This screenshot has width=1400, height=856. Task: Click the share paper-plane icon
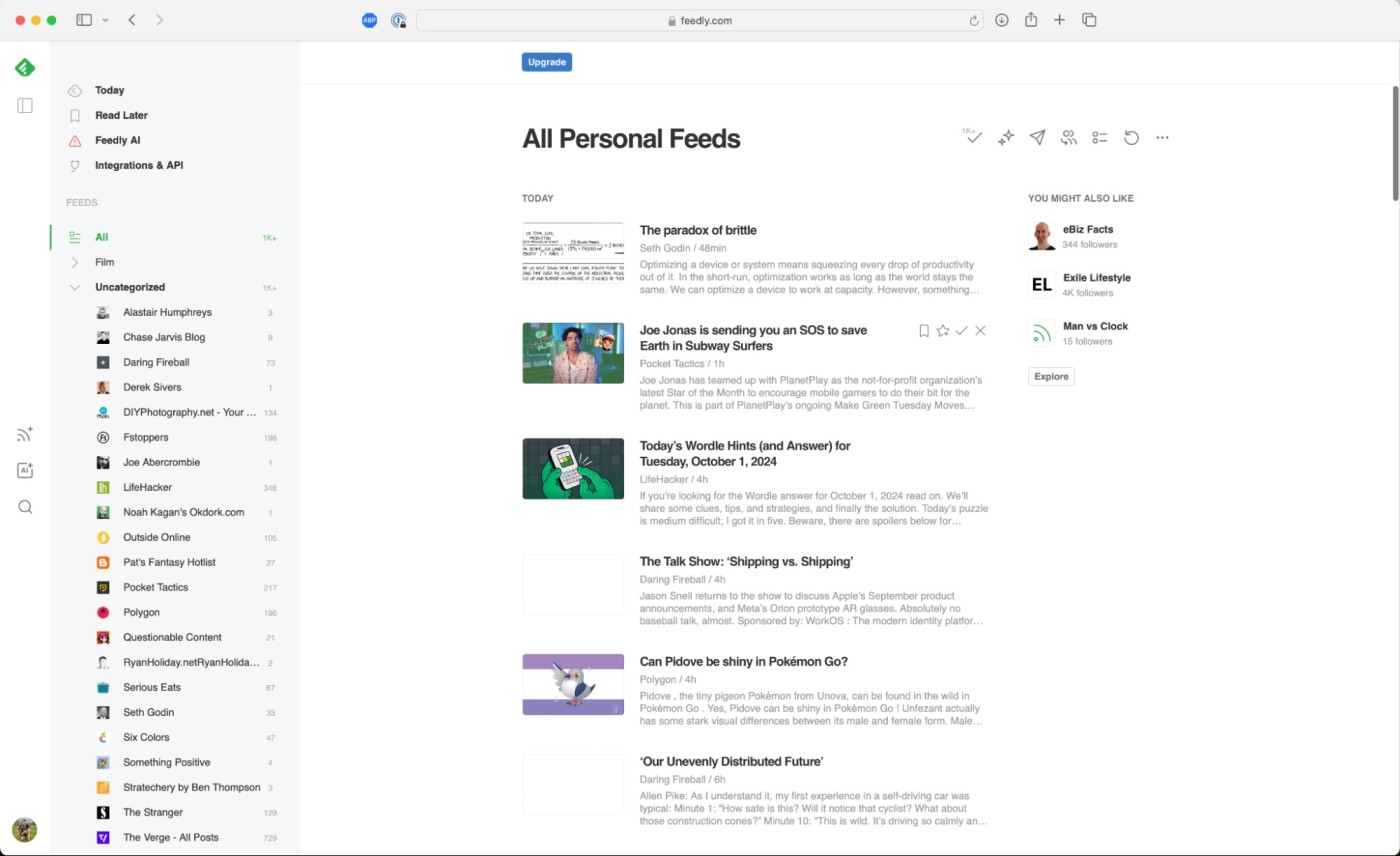pos(1038,138)
